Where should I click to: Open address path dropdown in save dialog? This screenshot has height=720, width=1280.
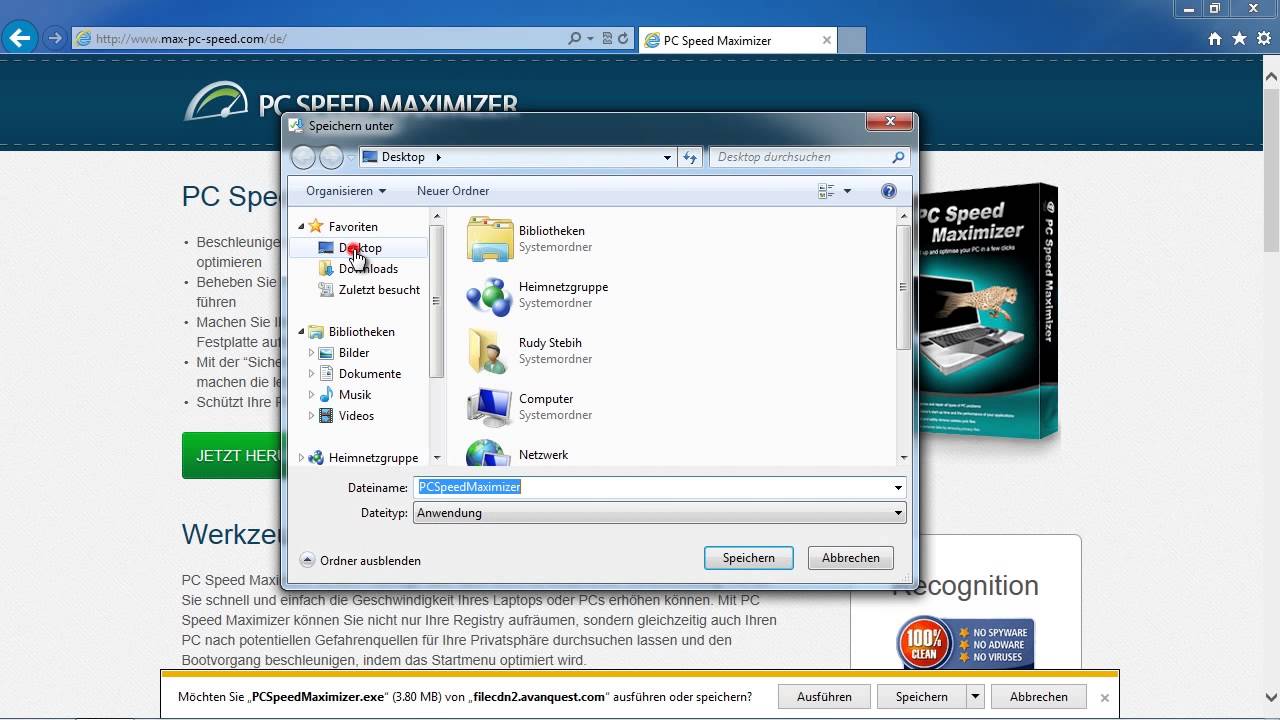668,157
